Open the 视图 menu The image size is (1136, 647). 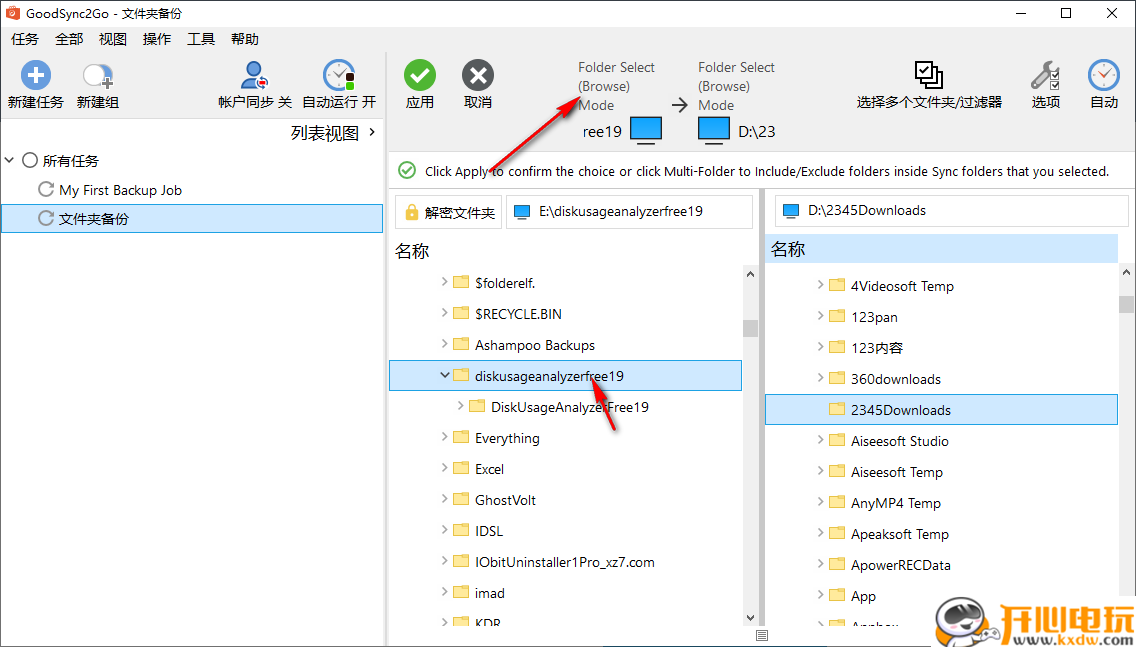(112, 39)
